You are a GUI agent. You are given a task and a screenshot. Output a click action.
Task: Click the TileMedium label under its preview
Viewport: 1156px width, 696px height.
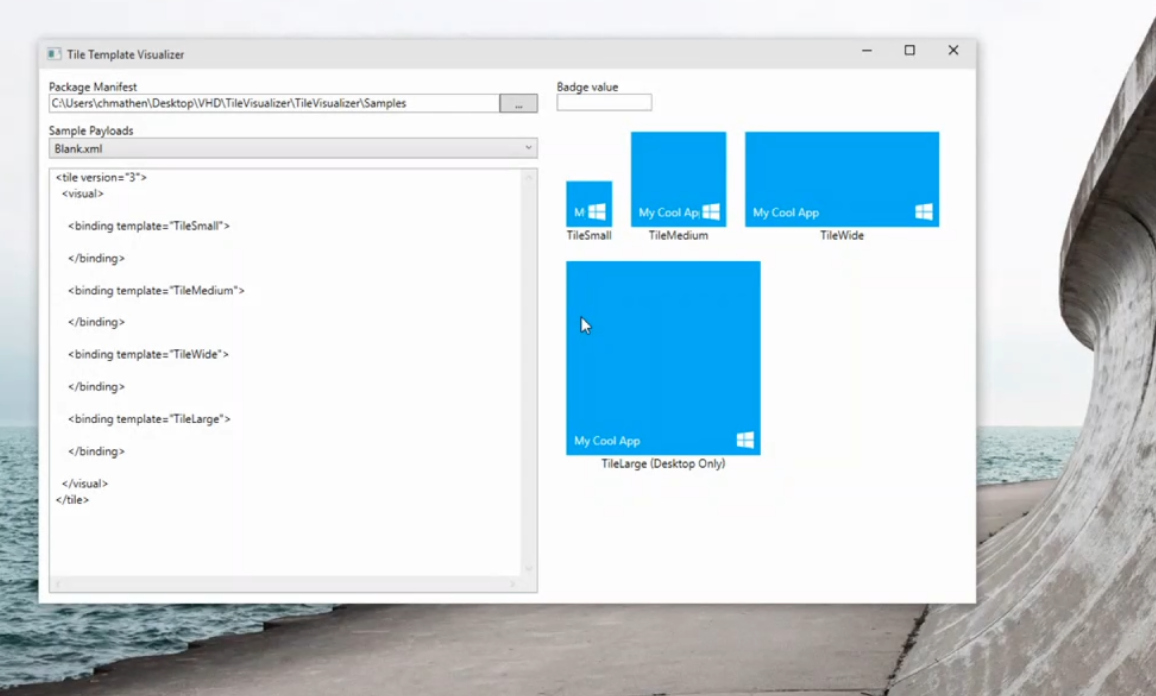[x=678, y=235]
